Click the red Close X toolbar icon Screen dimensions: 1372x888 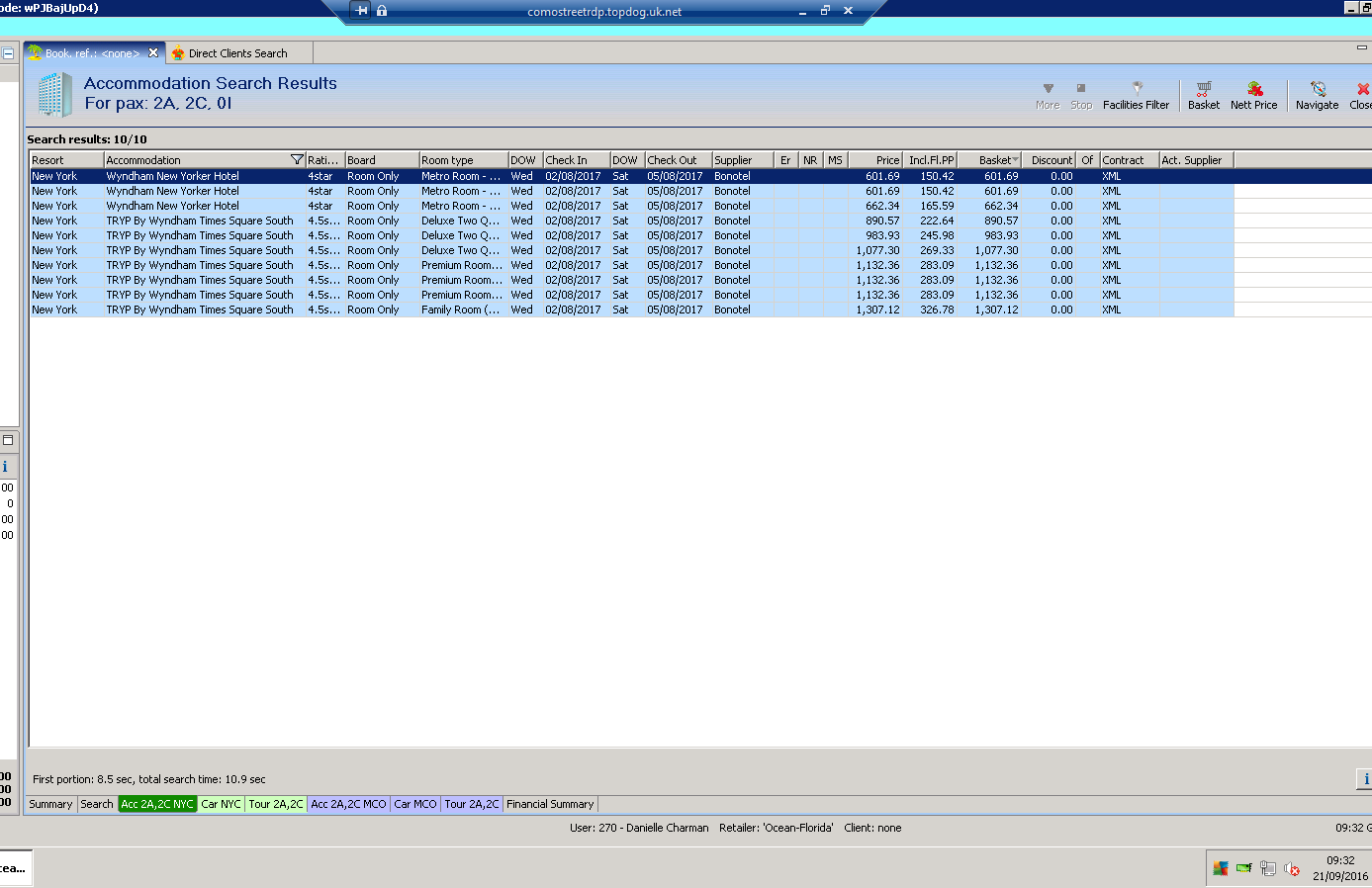1363,89
